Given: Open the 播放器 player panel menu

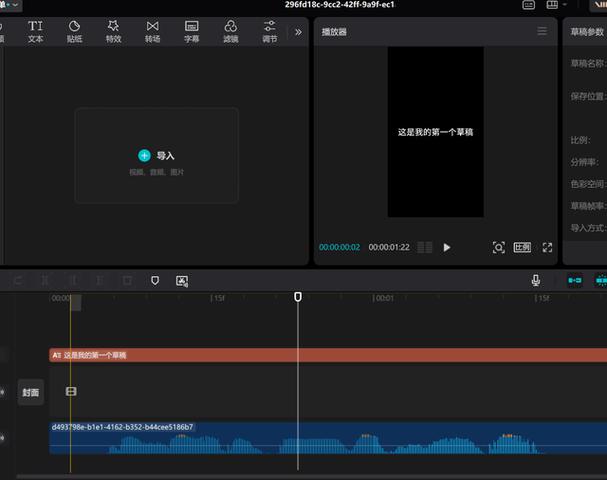Looking at the screenshot, I should pyautogui.click(x=542, y=31).
